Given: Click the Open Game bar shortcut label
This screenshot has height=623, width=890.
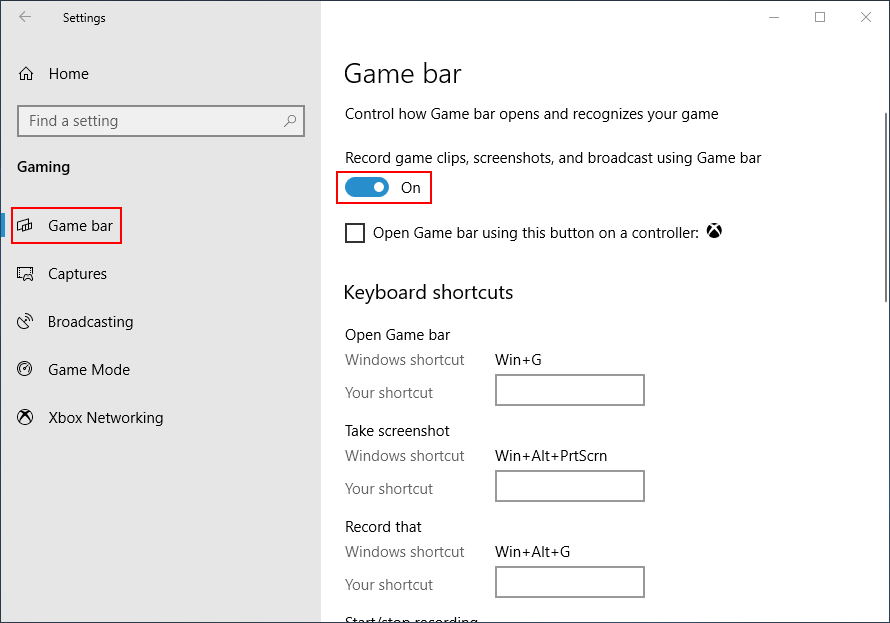Looking at the screenshot, I should [397, 335].
